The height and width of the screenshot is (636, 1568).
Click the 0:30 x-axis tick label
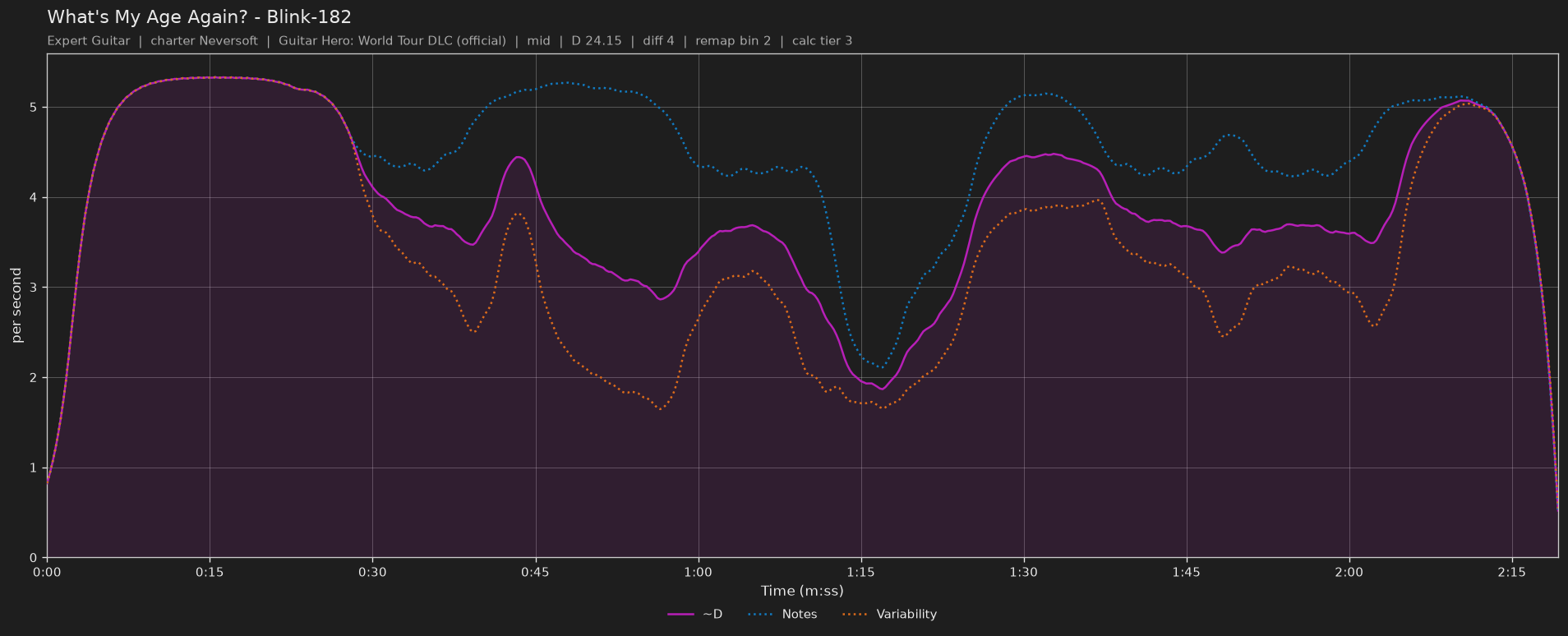(372, 572)
